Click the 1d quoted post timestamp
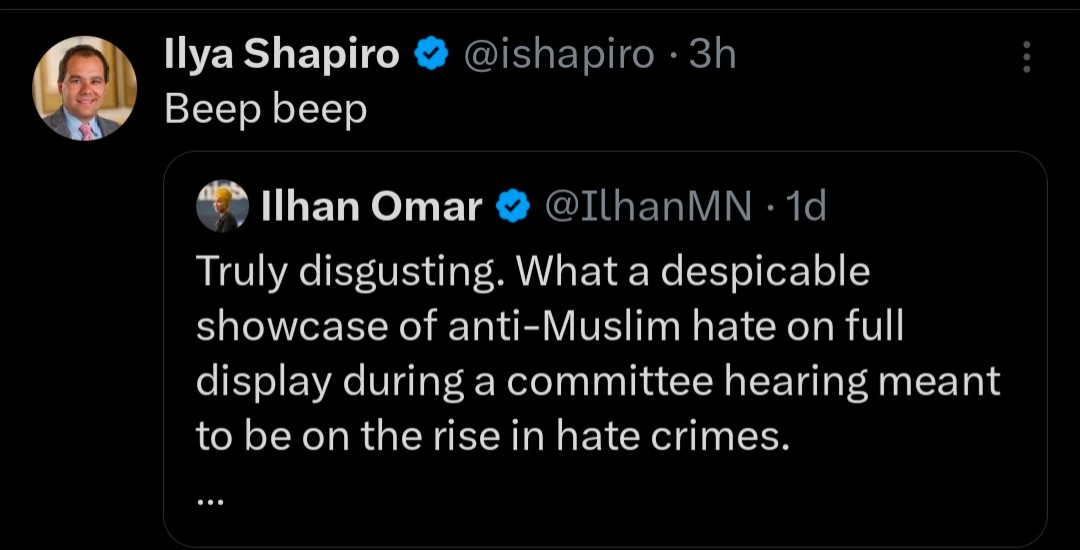This screenshot has height=550, width=1080. [807, 206]
